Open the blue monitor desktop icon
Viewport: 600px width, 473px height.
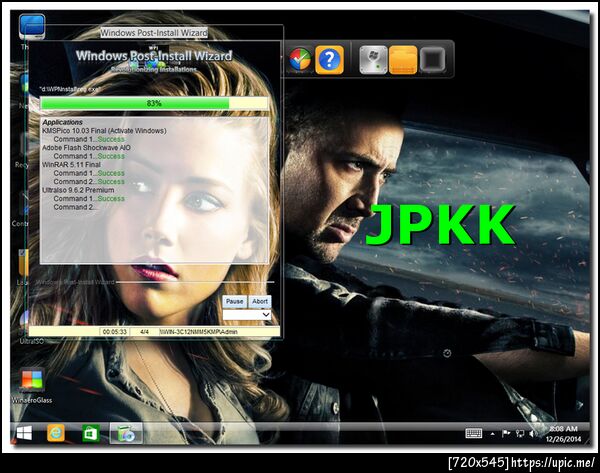pyautogui.click(x=32, y=27)
